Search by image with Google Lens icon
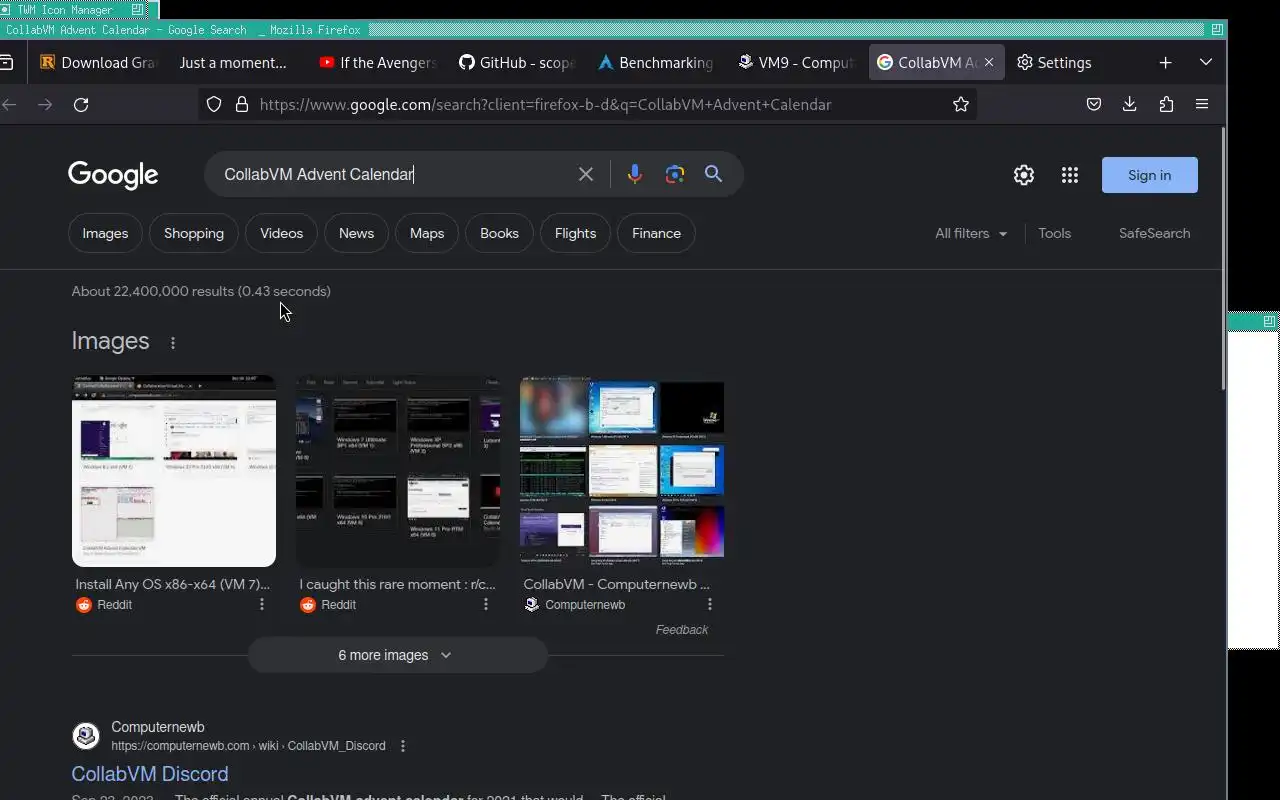 [x=675, y=174]
